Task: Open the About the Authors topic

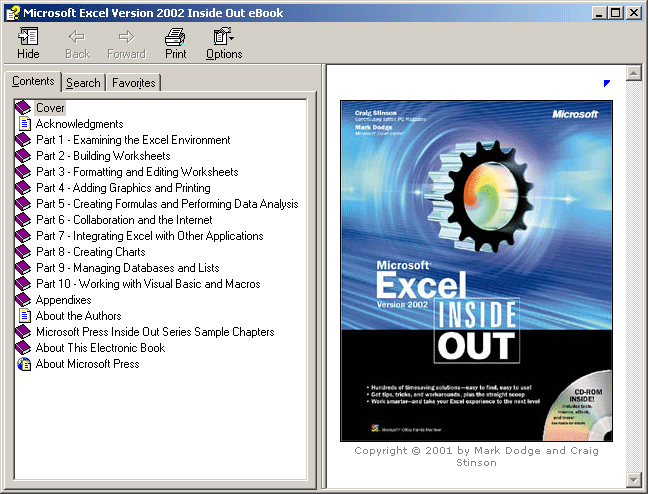Action: point(79,316)
